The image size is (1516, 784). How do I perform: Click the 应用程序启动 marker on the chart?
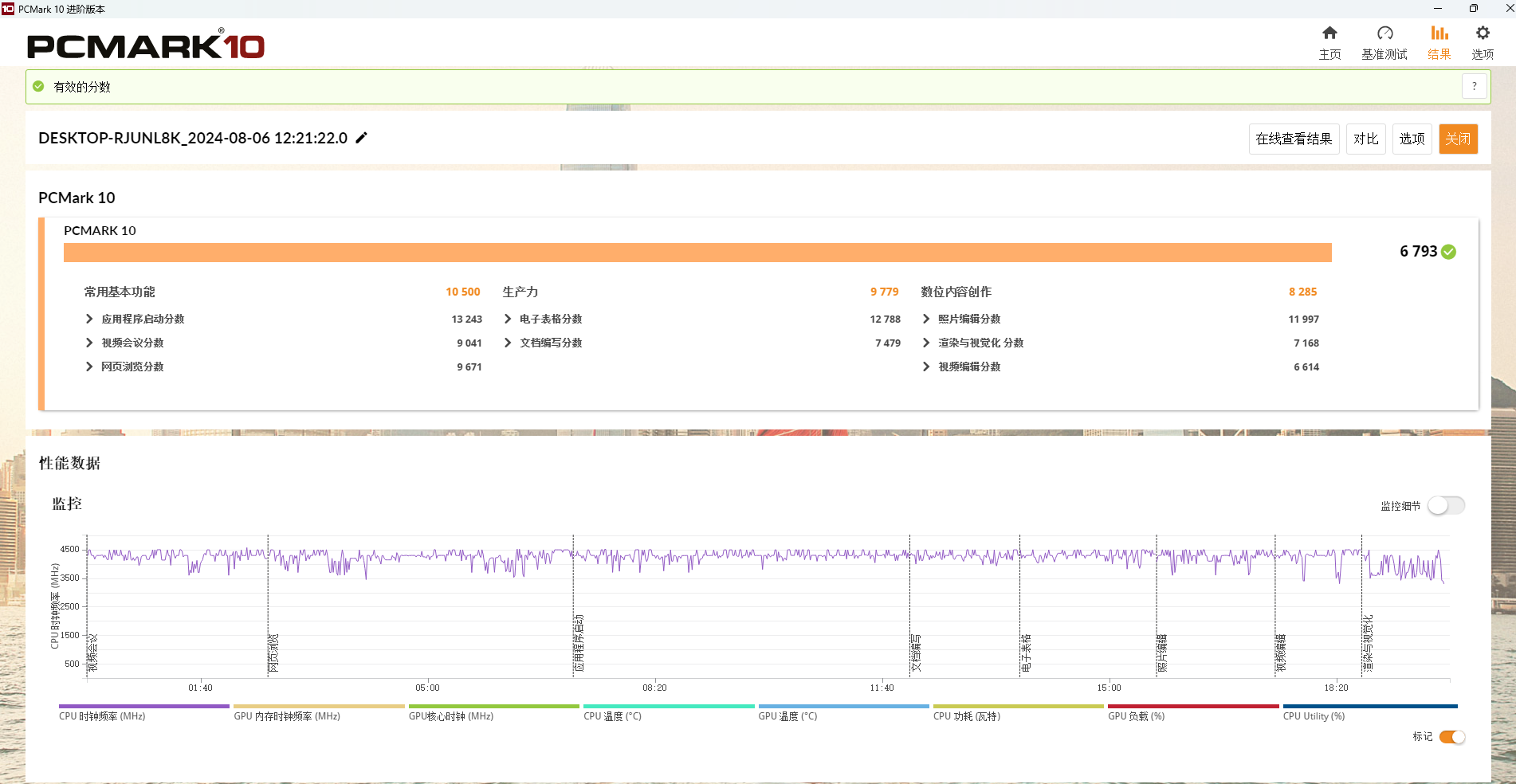[x=579, y=643]
